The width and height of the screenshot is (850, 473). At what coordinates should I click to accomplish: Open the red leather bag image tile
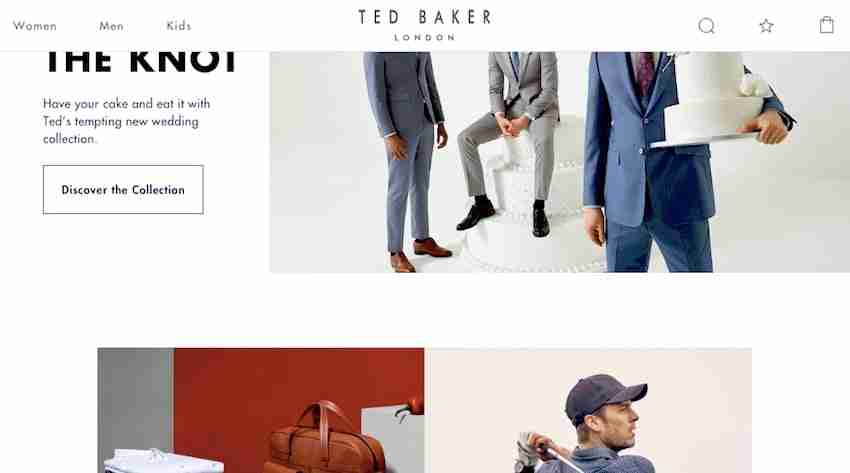[261, 410]
